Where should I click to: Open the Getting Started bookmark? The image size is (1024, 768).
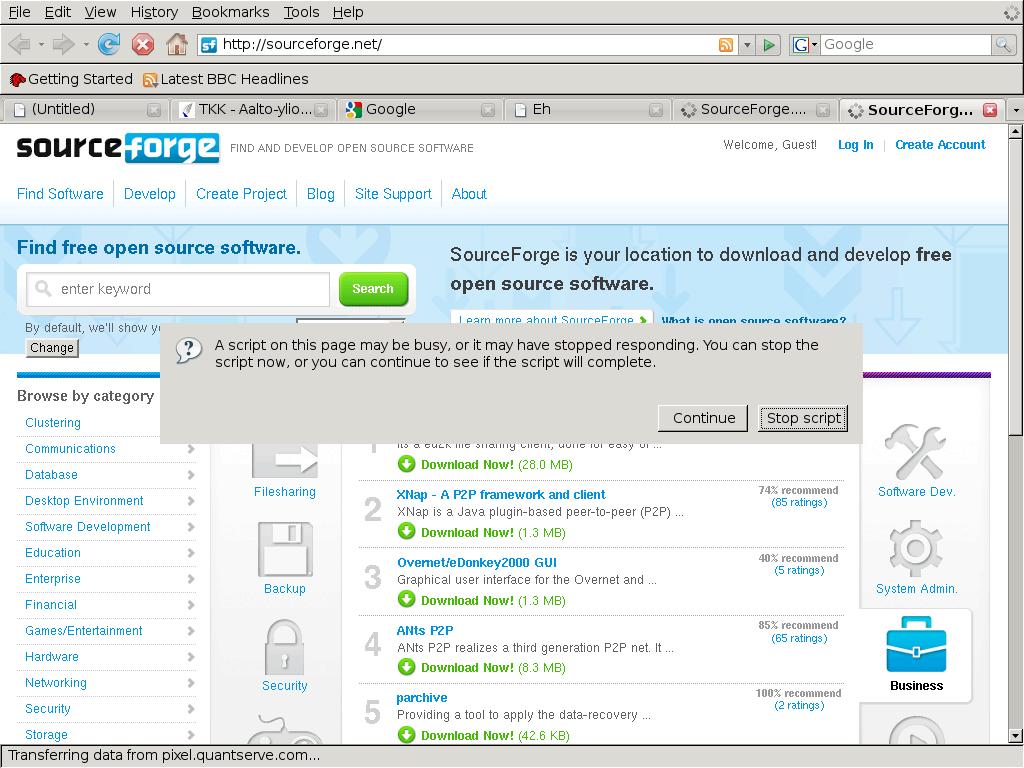point(71,79)
